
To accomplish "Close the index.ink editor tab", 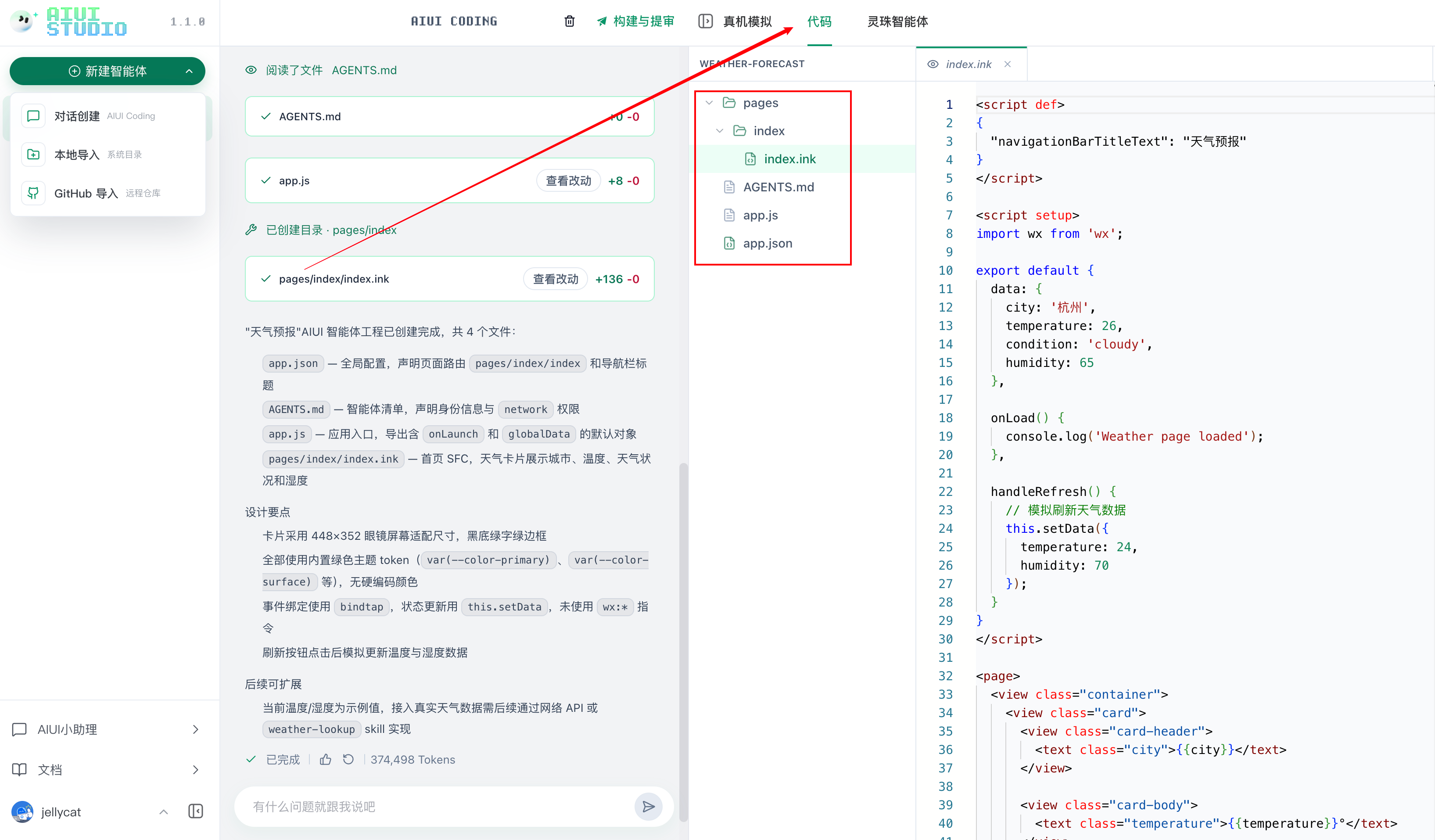I will [1008, 65].
